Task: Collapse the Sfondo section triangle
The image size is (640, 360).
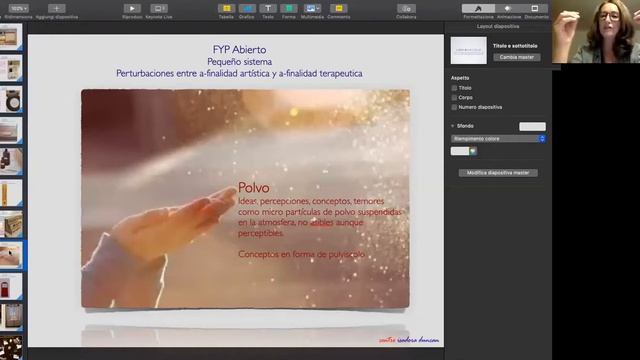Action: 453,126
